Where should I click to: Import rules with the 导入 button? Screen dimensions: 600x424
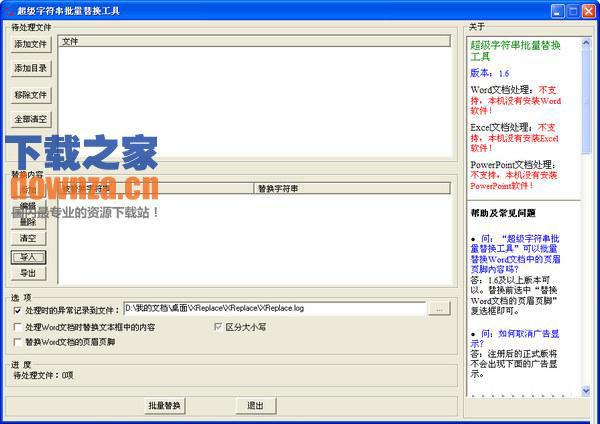coord(28,257)
